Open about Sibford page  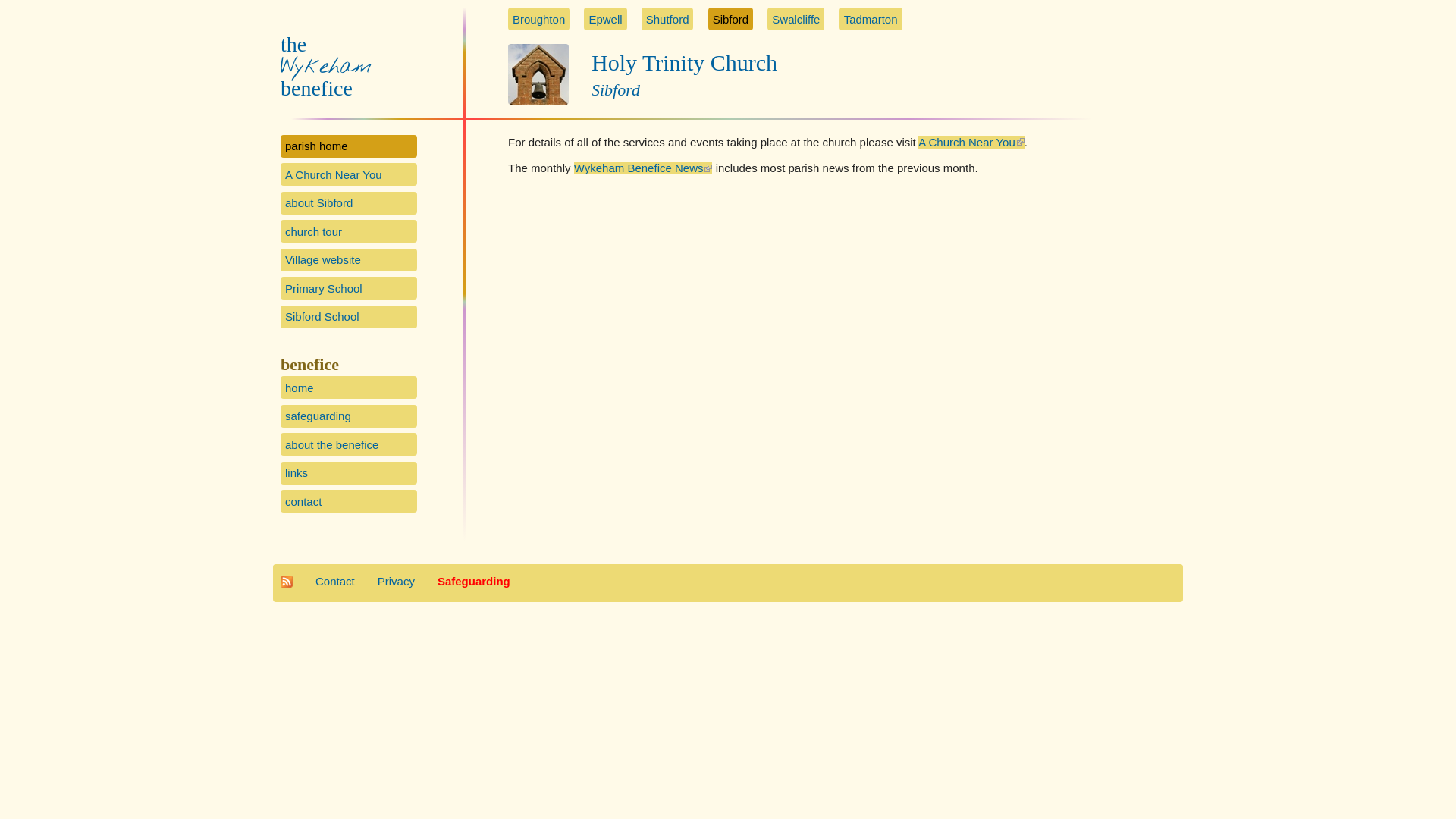[349, 203]
